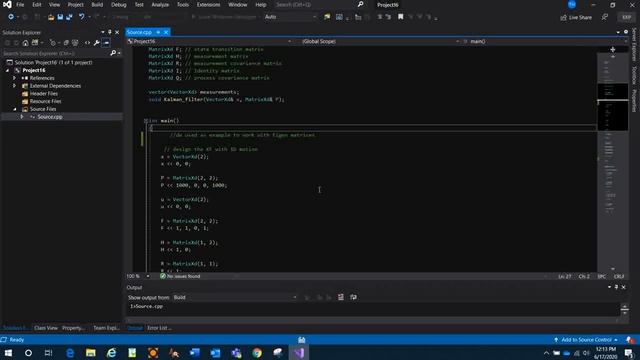Open the Project menu

(x=76, y=5)
